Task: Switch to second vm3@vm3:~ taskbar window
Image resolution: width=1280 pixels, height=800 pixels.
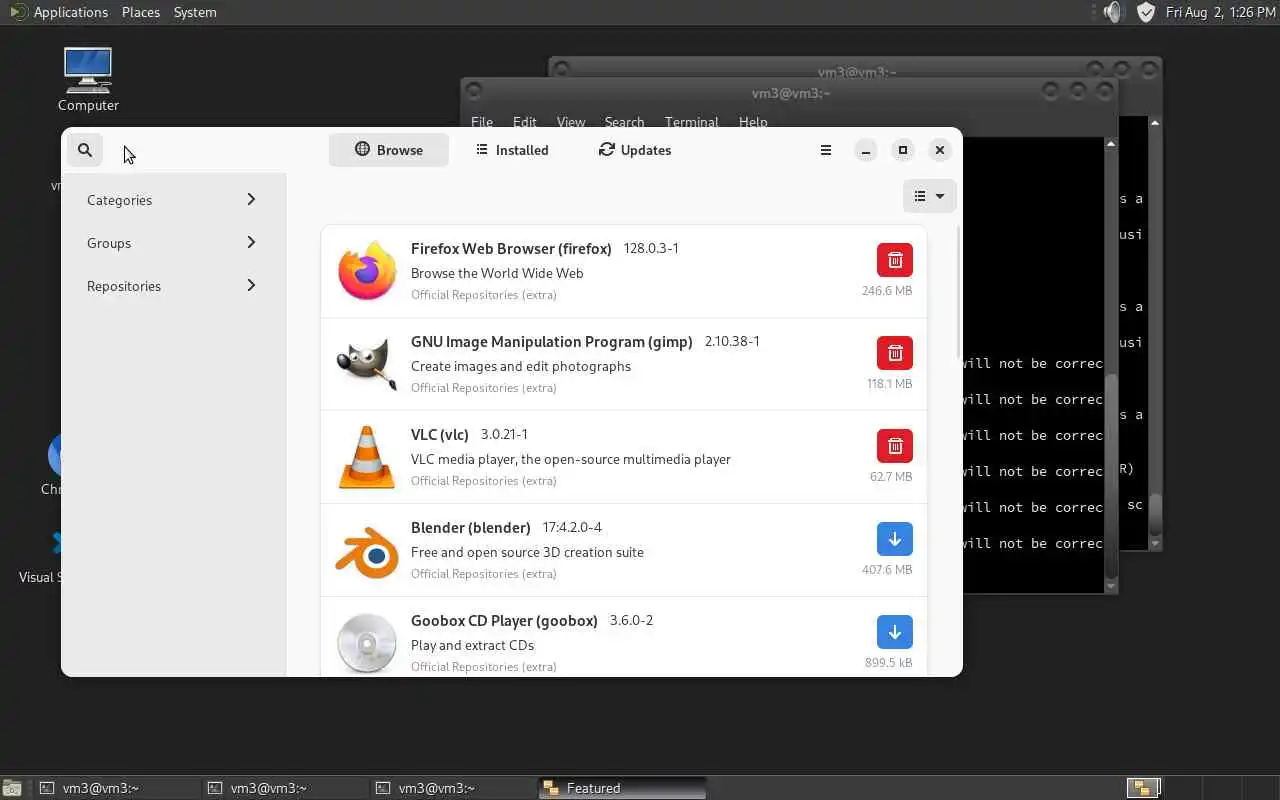Action: [286, 788]
